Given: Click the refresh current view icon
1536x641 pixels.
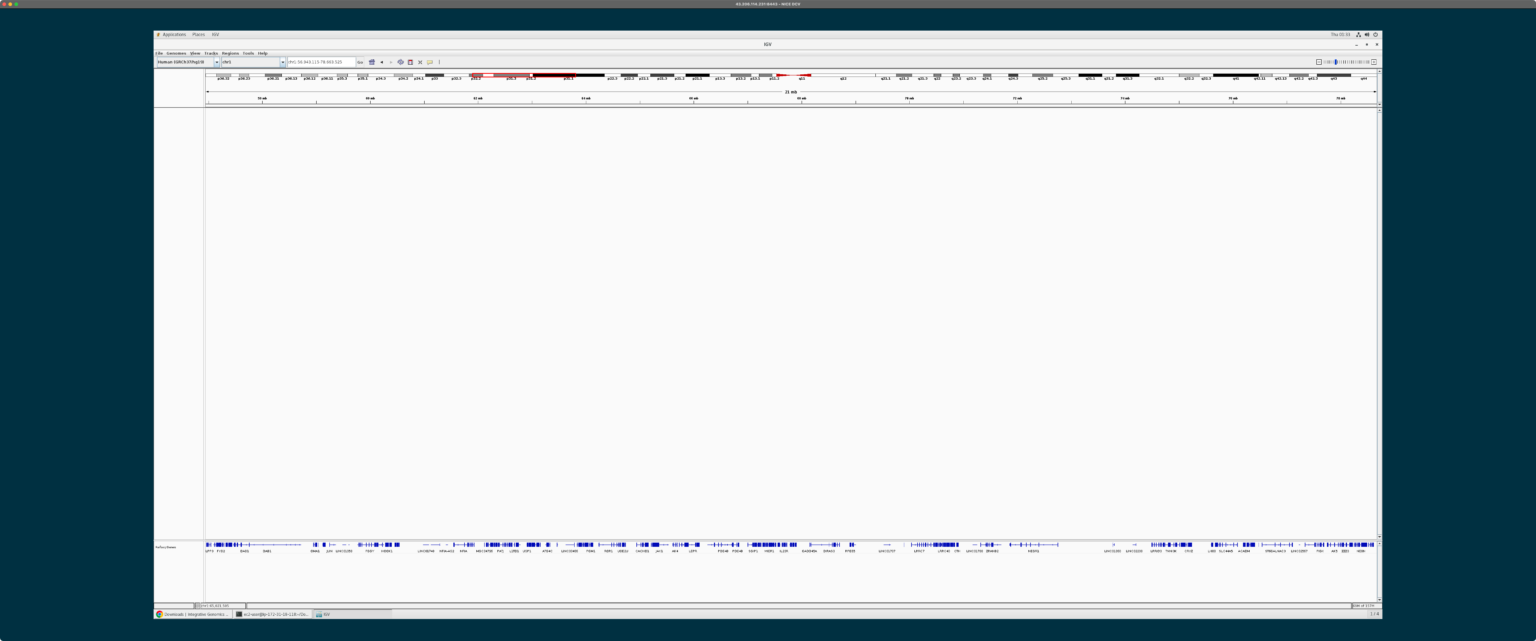Looking at the screenshot, I should point(400,62).
